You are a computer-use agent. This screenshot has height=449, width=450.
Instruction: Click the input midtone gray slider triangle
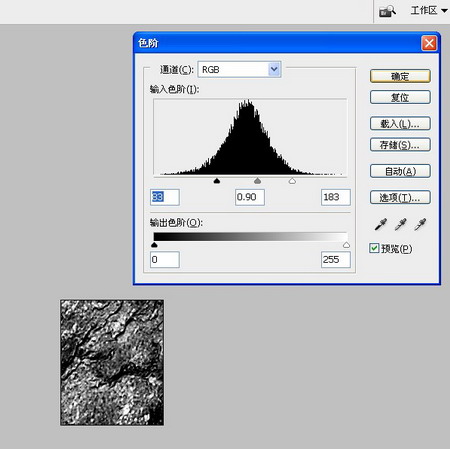coord(257,181)
